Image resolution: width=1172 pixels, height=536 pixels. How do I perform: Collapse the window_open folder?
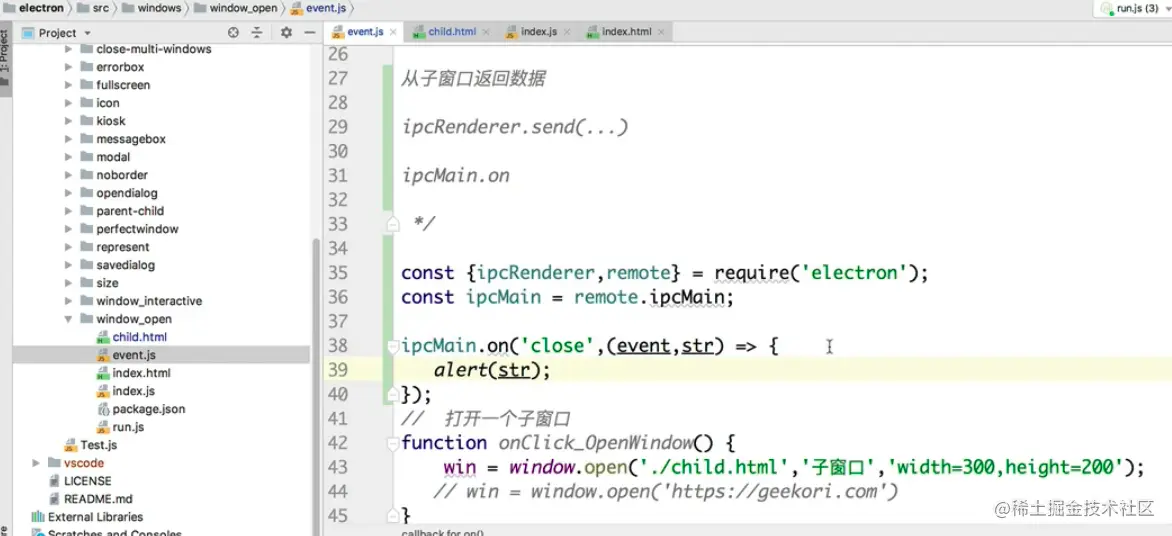[69, 319]
